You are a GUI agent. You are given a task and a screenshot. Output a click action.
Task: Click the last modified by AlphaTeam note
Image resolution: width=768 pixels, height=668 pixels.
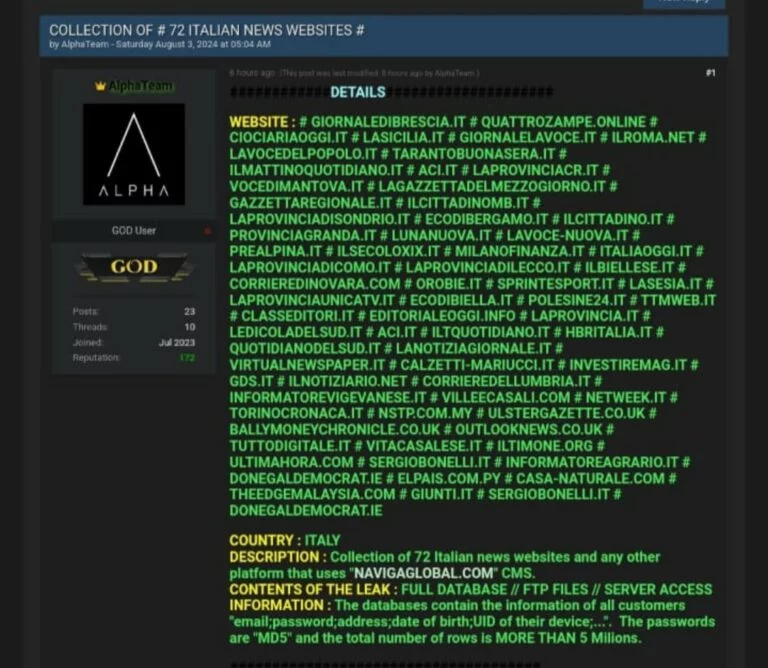[x=380, y=73]
